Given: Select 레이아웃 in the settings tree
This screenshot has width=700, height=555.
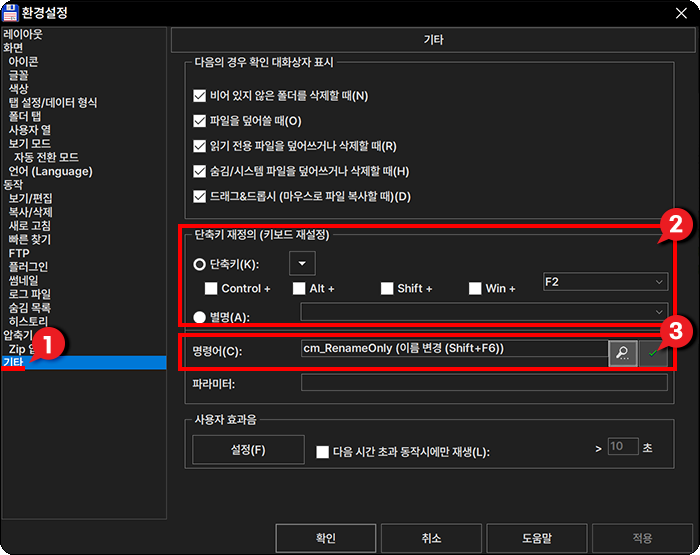Looking at the screenshot, I should (x=23, y=34).
